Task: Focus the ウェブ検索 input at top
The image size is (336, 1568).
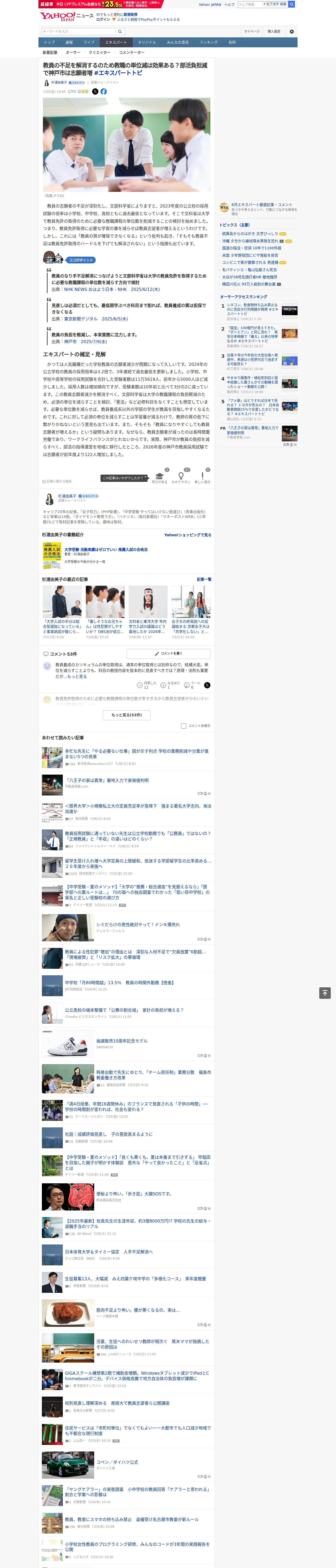Action: (x=250, y=4)
